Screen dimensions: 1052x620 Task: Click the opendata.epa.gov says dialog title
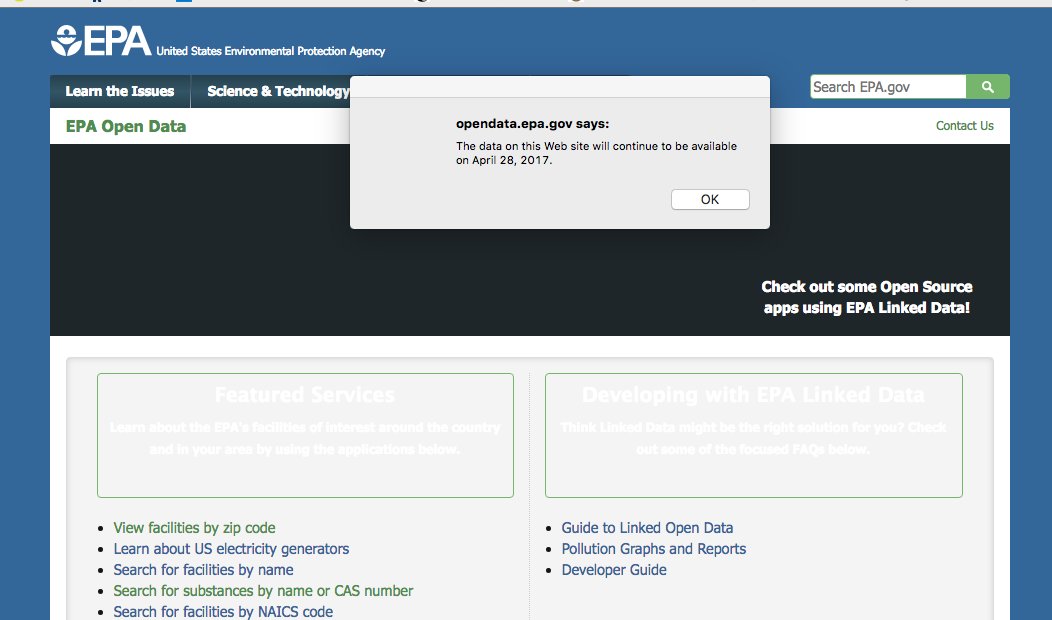(x=532, y=124)
